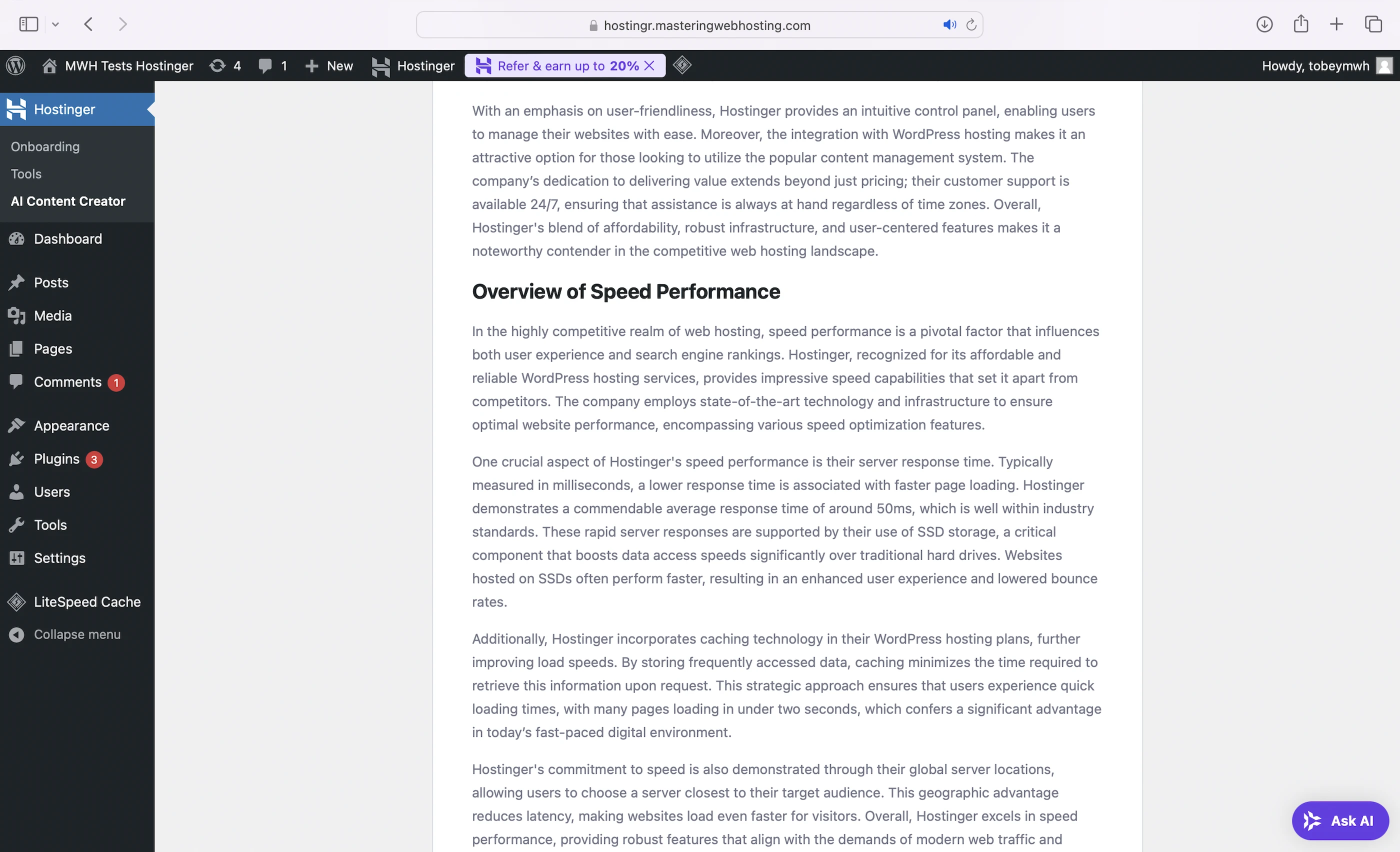Click the Safari address bar
This screenshot has width=1400, height=852.
point(706,25)
